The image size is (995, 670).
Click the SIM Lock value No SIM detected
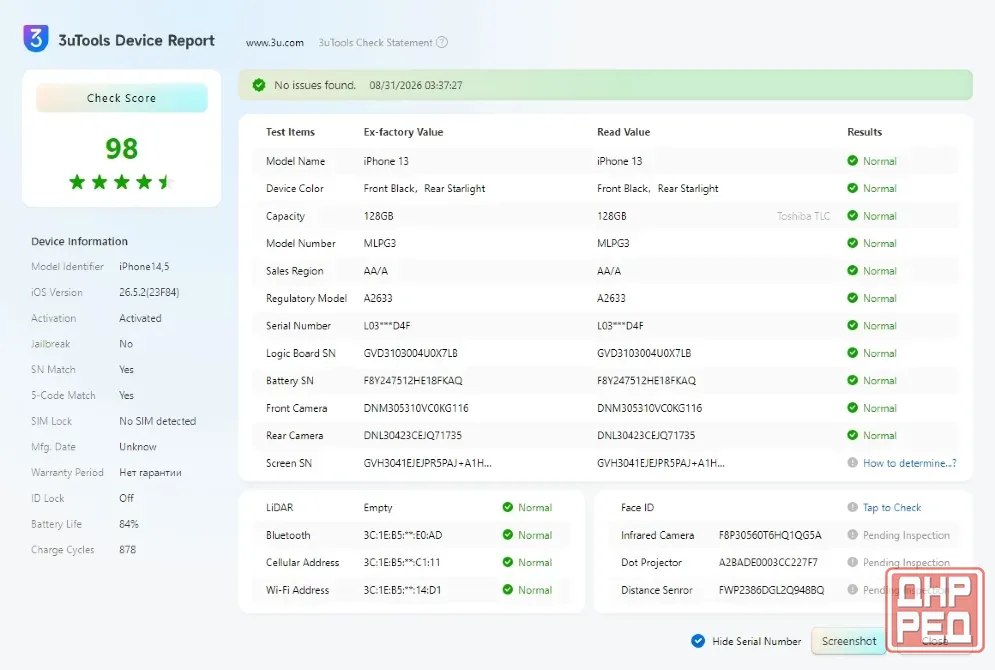(157, 421)
